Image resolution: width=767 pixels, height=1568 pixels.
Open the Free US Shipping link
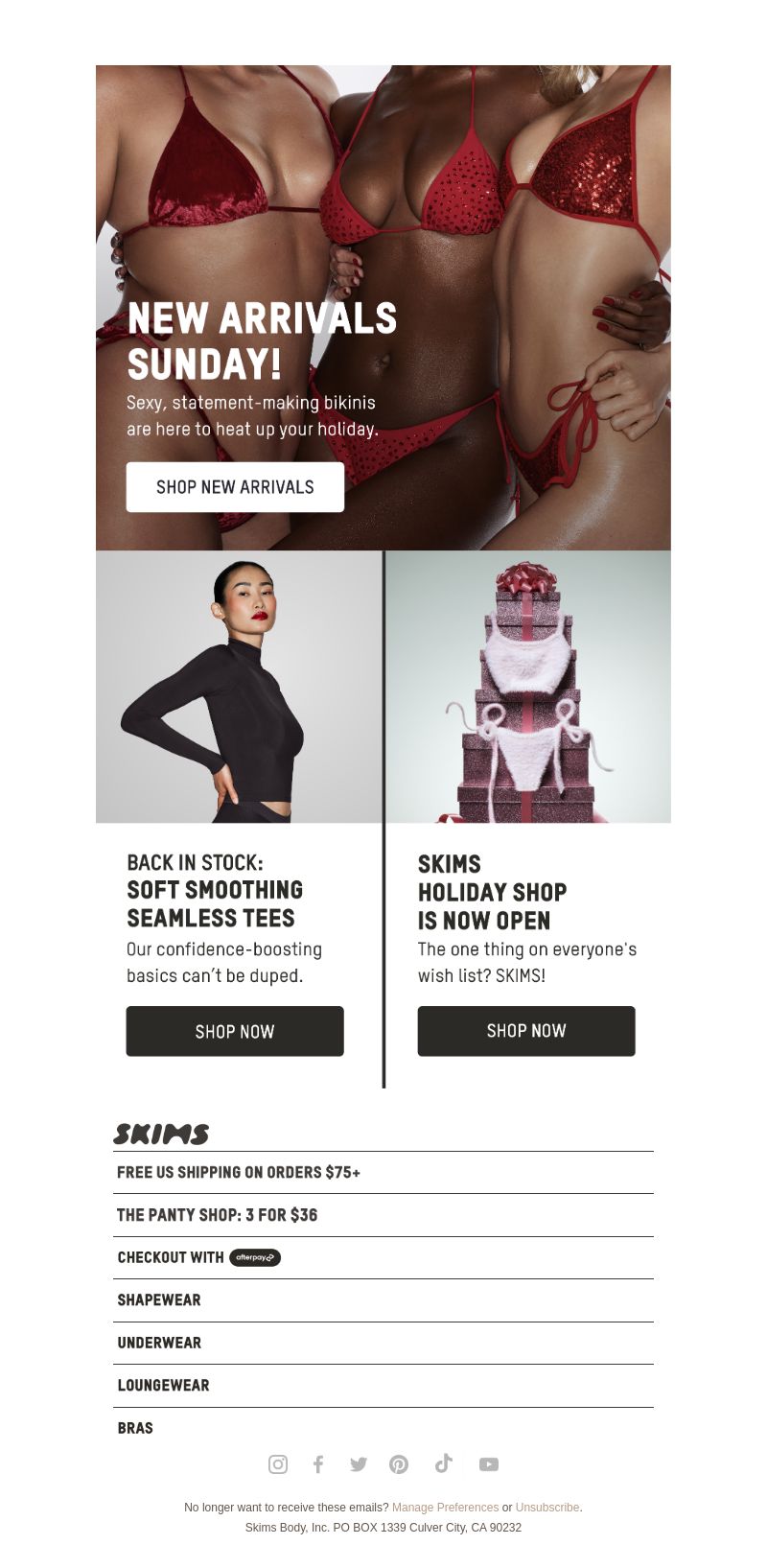pos(239,1172)
